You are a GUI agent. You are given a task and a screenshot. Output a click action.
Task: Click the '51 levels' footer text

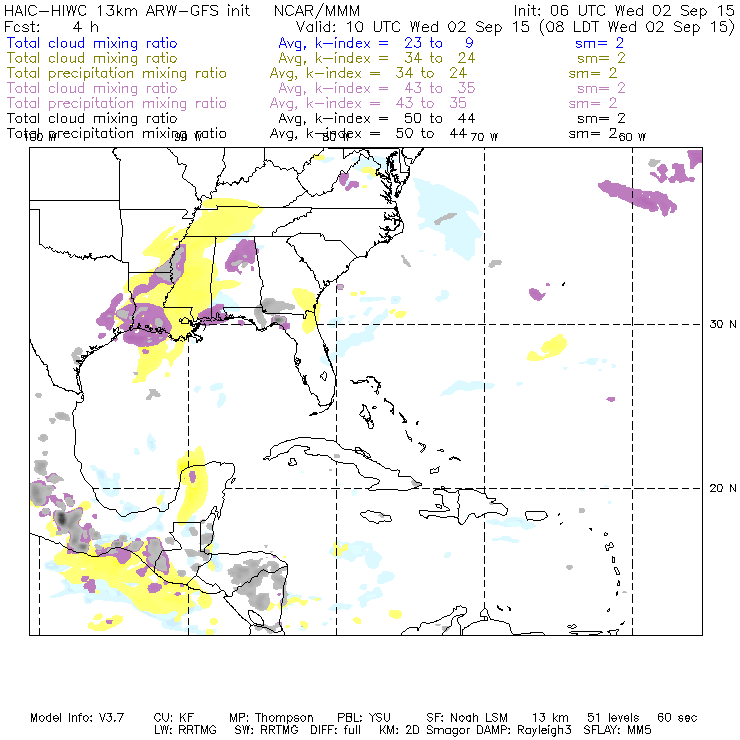613,718
